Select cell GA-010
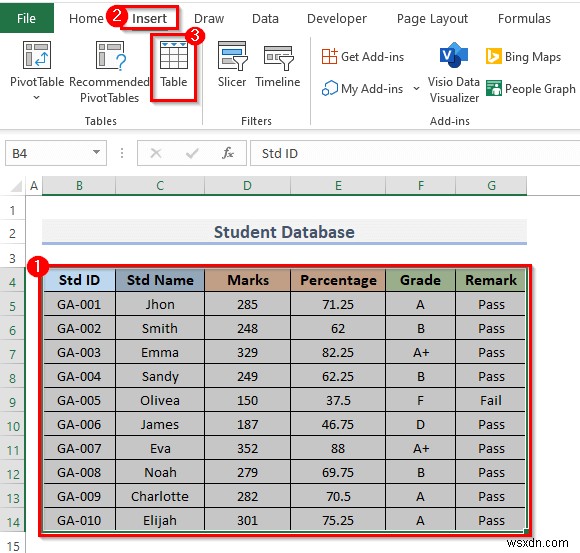 coord(79,520)
